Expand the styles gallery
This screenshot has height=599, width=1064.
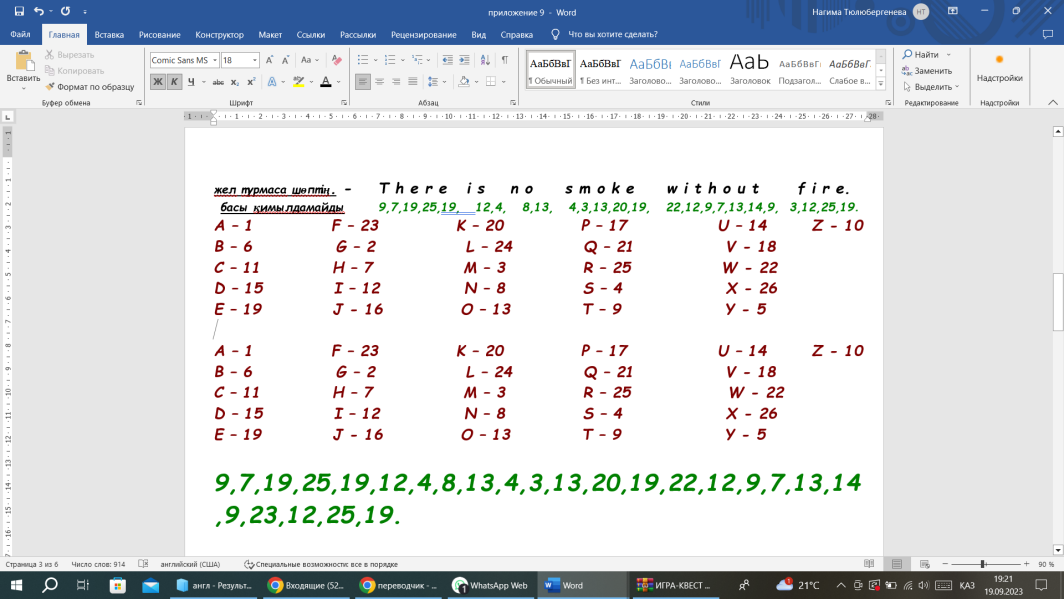[881, 84]
